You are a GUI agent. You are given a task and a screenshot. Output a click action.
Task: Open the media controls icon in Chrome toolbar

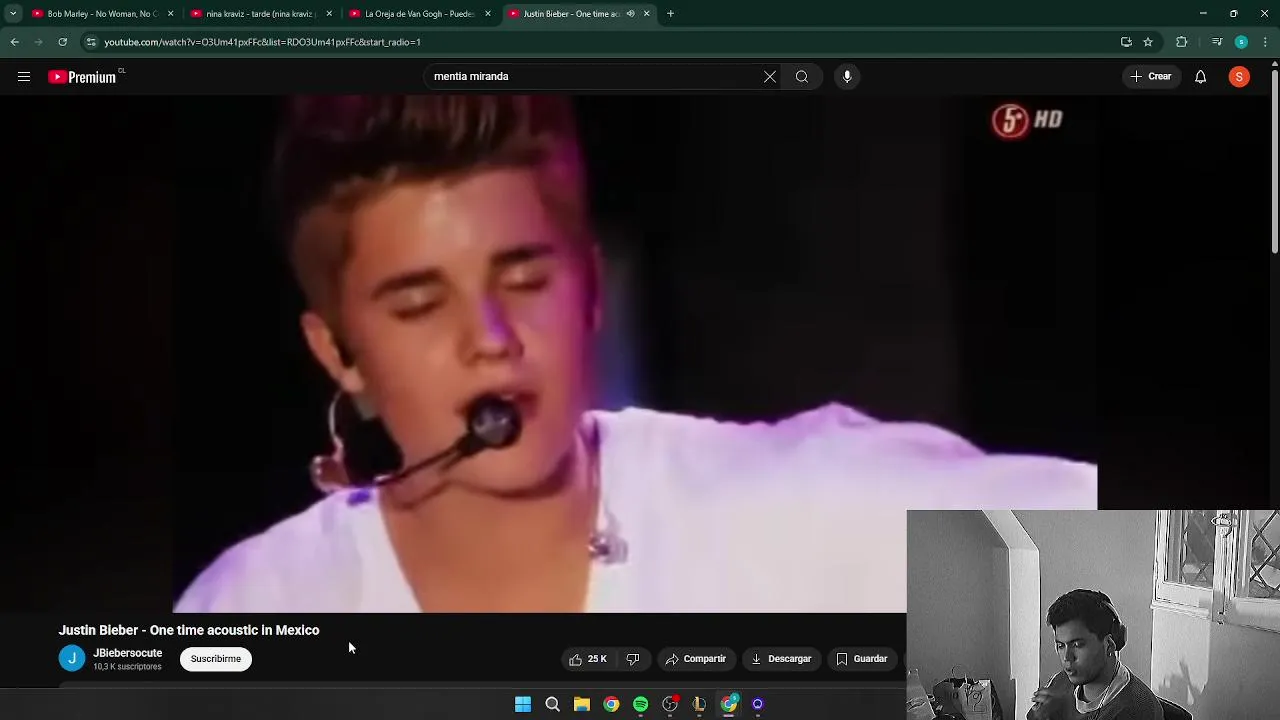1217,42
